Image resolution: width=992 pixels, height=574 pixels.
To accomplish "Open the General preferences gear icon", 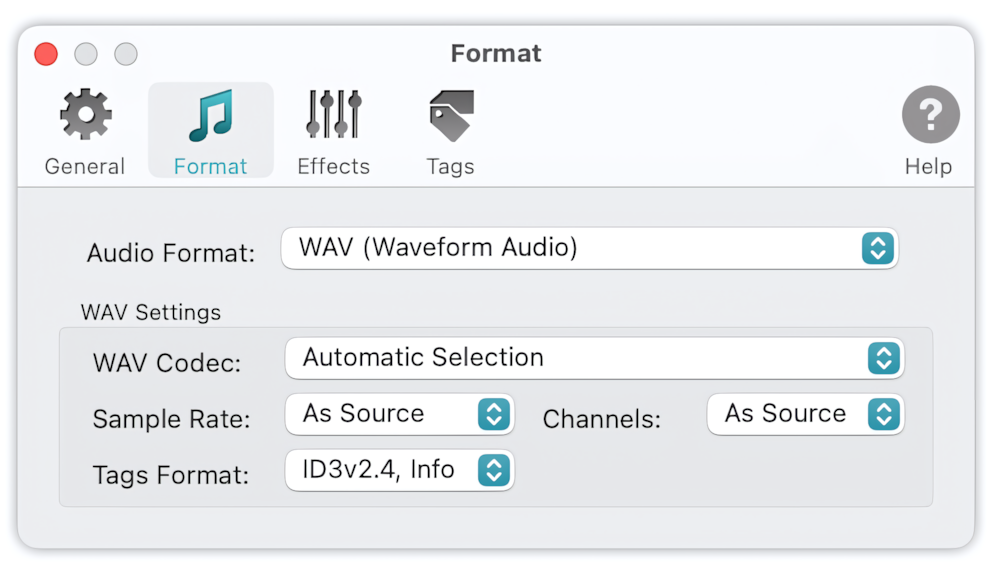I will click(85, 115).
